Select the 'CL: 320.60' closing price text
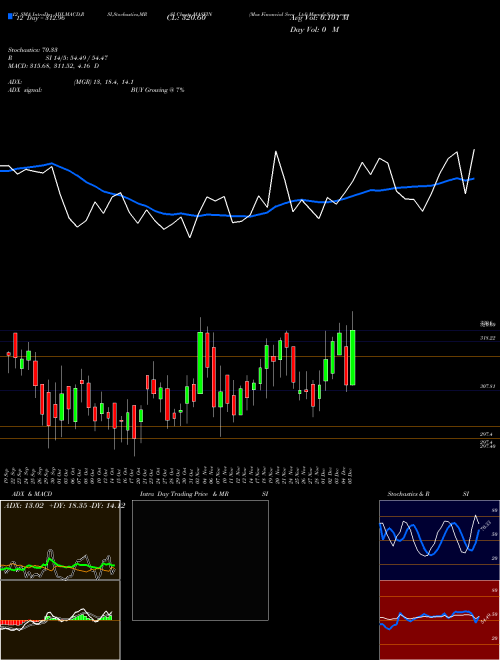The width and height of the screenshot is (500, 660). click(x=188, y=19)
